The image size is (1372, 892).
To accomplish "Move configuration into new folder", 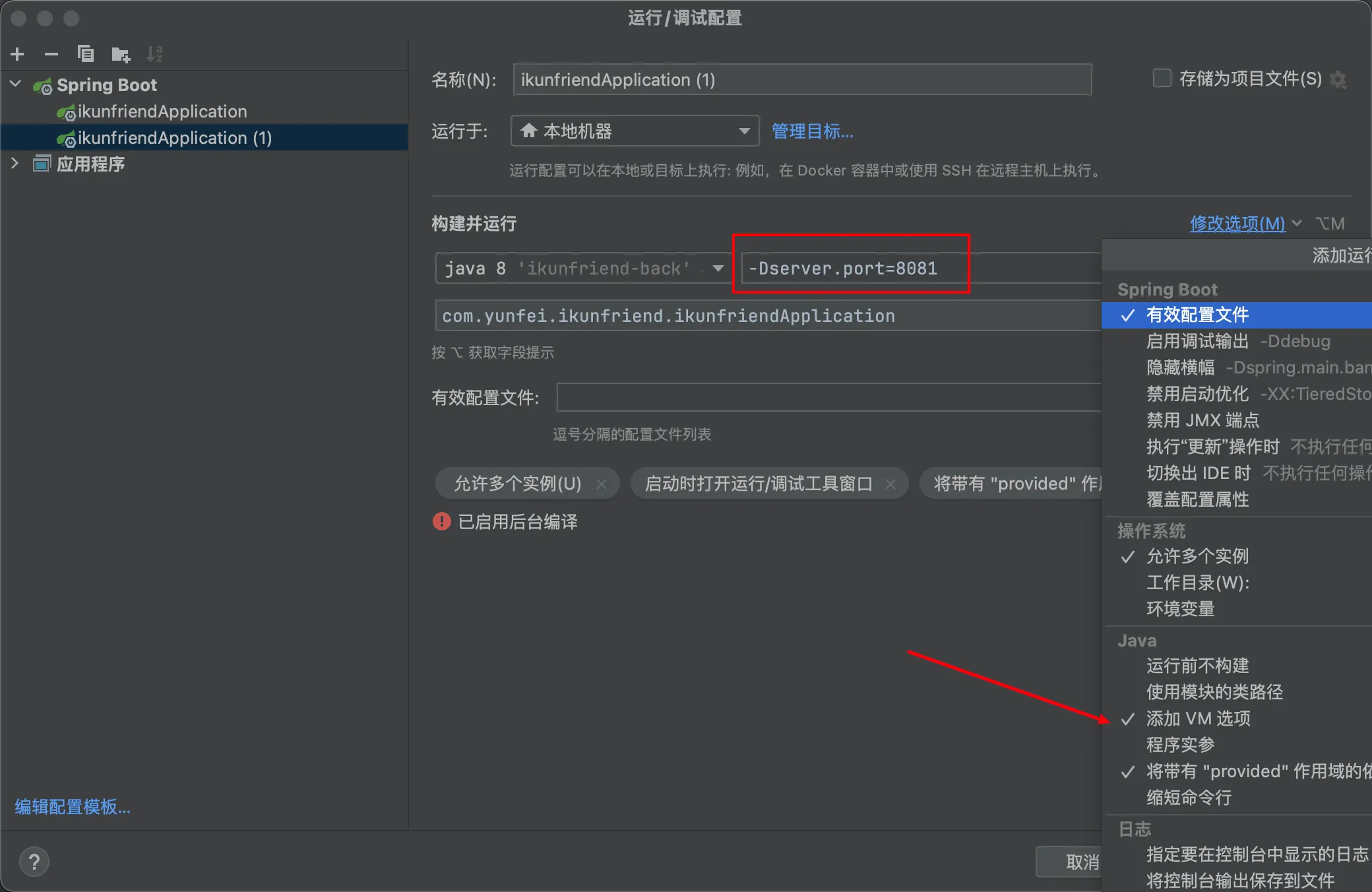I will pyautogui.click(x=121, y=54).
